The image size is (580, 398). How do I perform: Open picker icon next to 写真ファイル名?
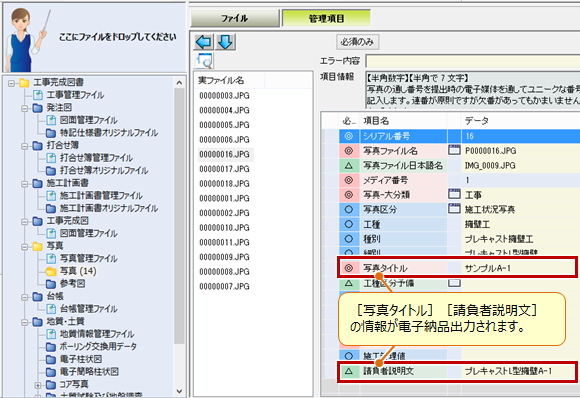(x=454, y=150)
